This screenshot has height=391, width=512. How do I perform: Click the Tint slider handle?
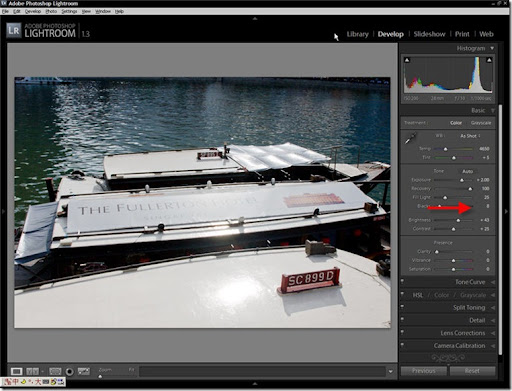453,157
